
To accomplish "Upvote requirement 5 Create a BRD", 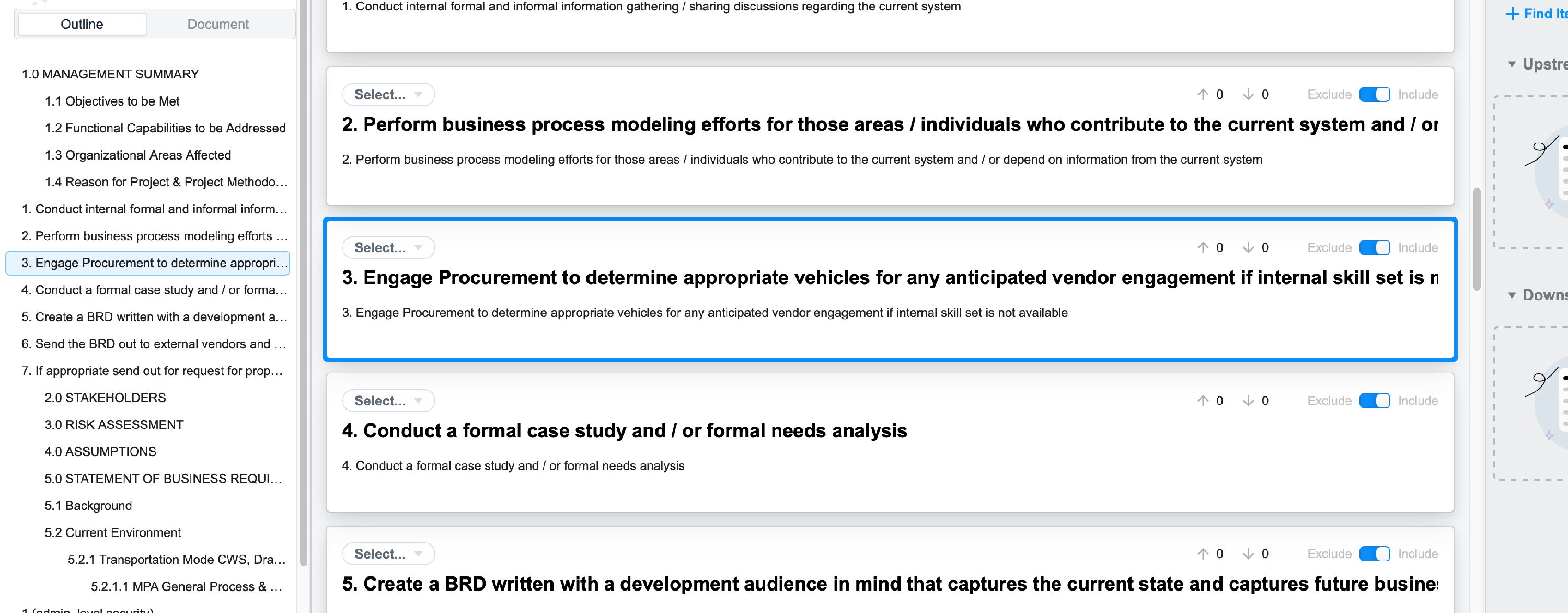I will [x=1202, y=553].
